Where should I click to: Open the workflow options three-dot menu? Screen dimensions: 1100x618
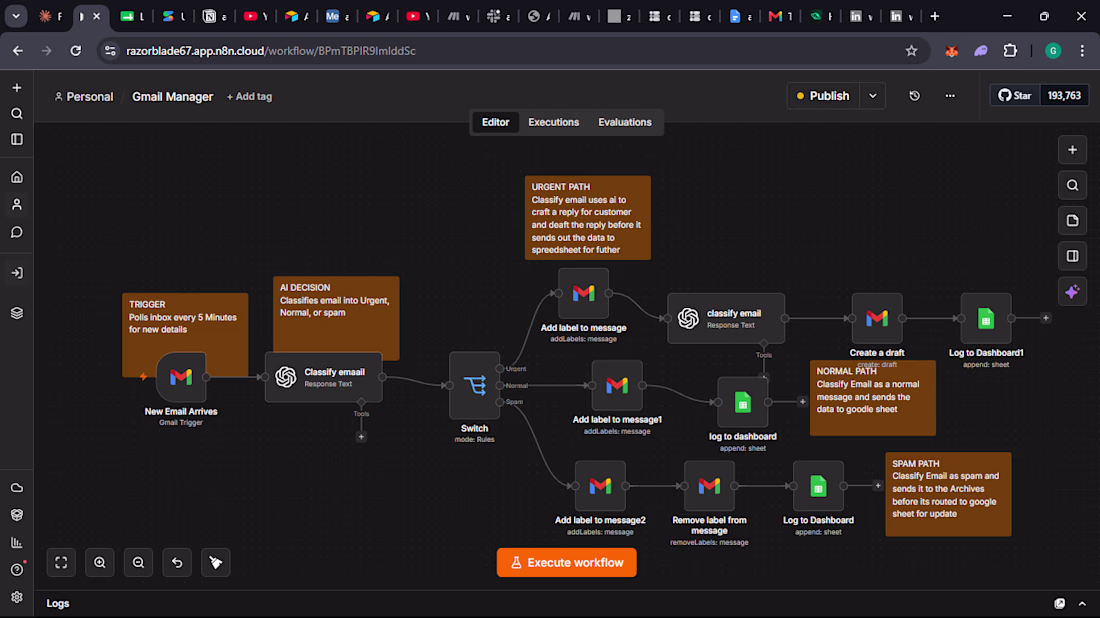(950, 96)
